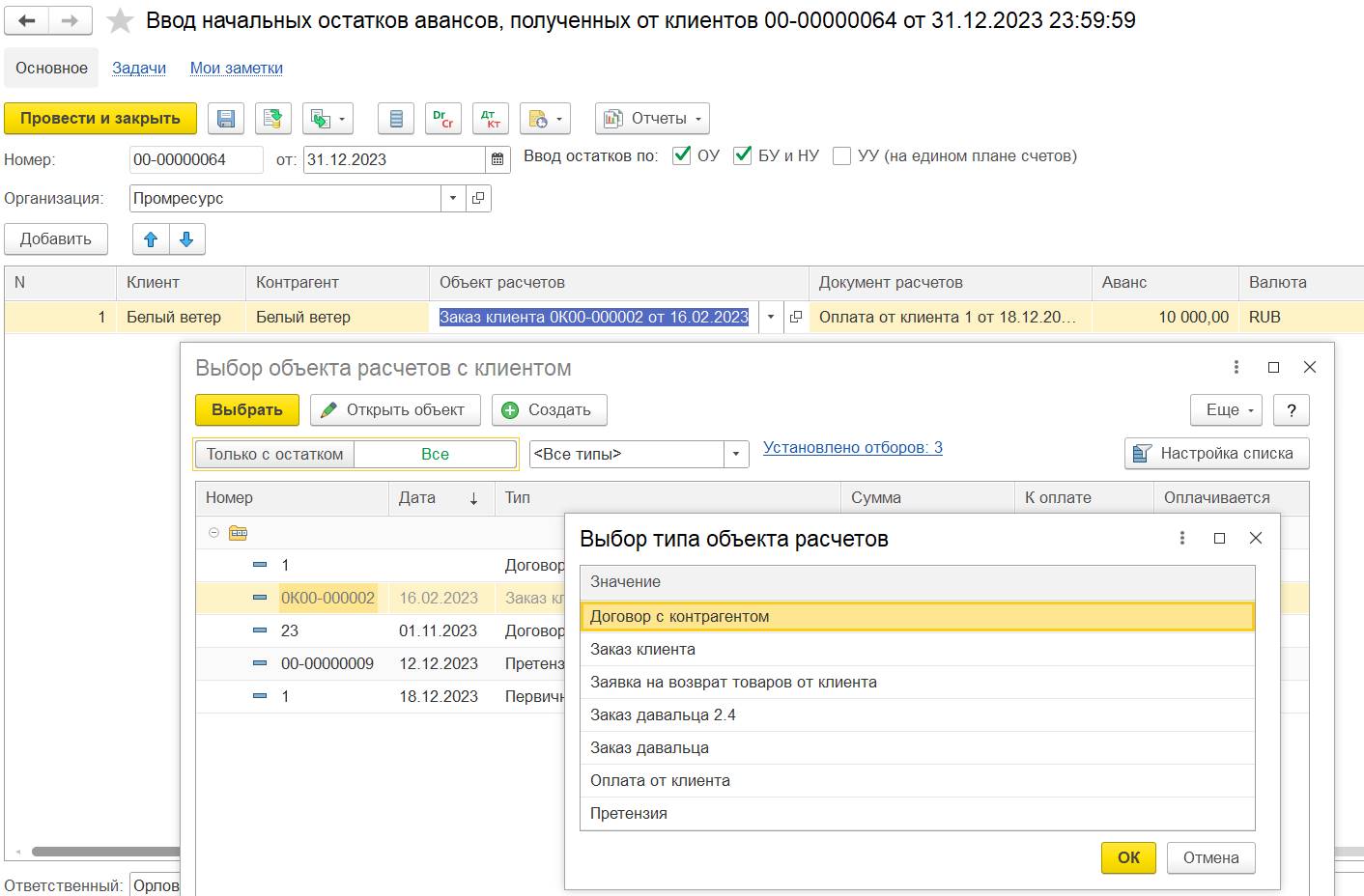Maximize the Выбор типа объекта расчетов window
The width and height of the screenshot is (1364, 896).
pyautogui.click(x=1219, y=538)
